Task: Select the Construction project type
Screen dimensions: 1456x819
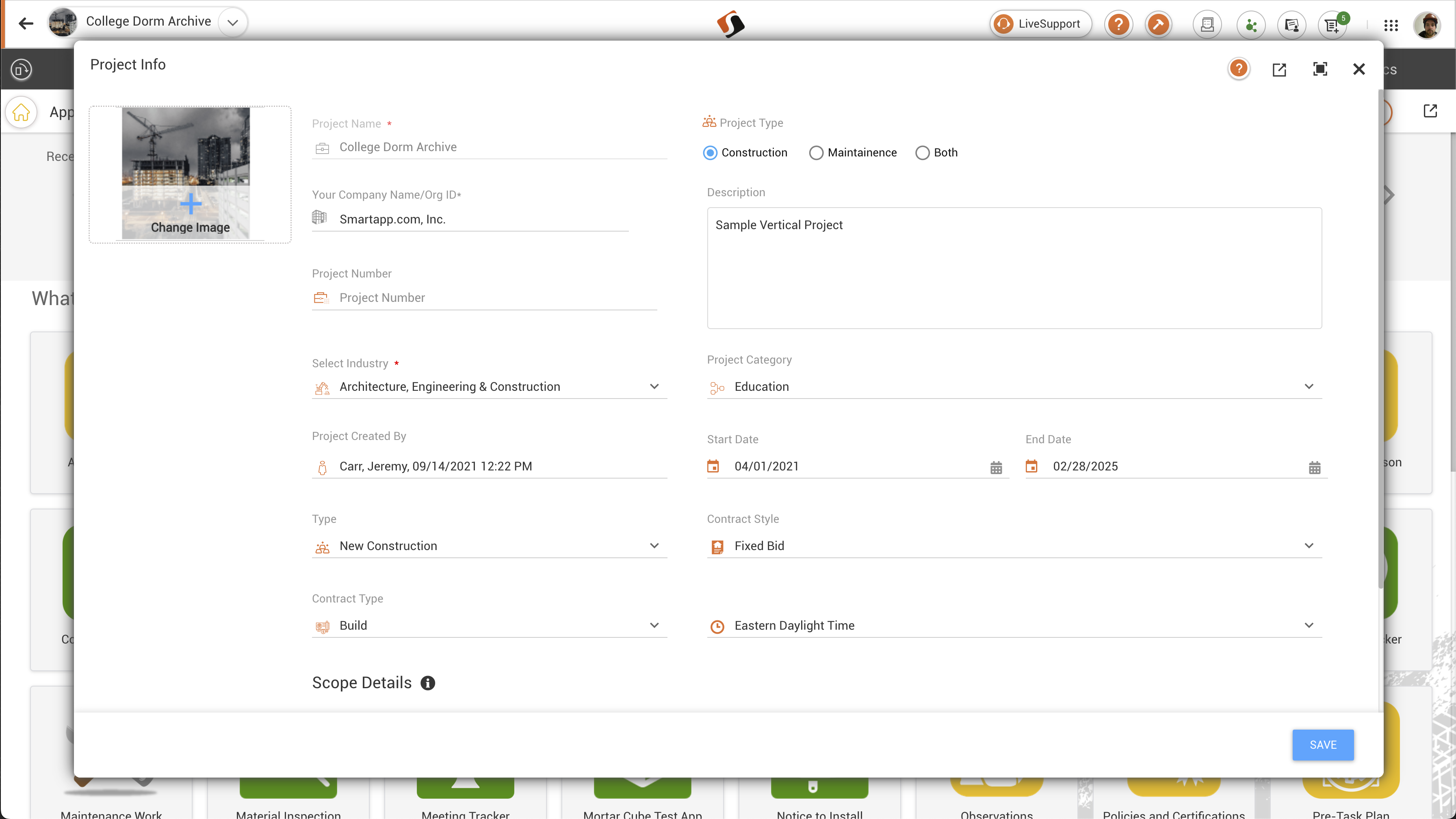Action: pos(711,153)
